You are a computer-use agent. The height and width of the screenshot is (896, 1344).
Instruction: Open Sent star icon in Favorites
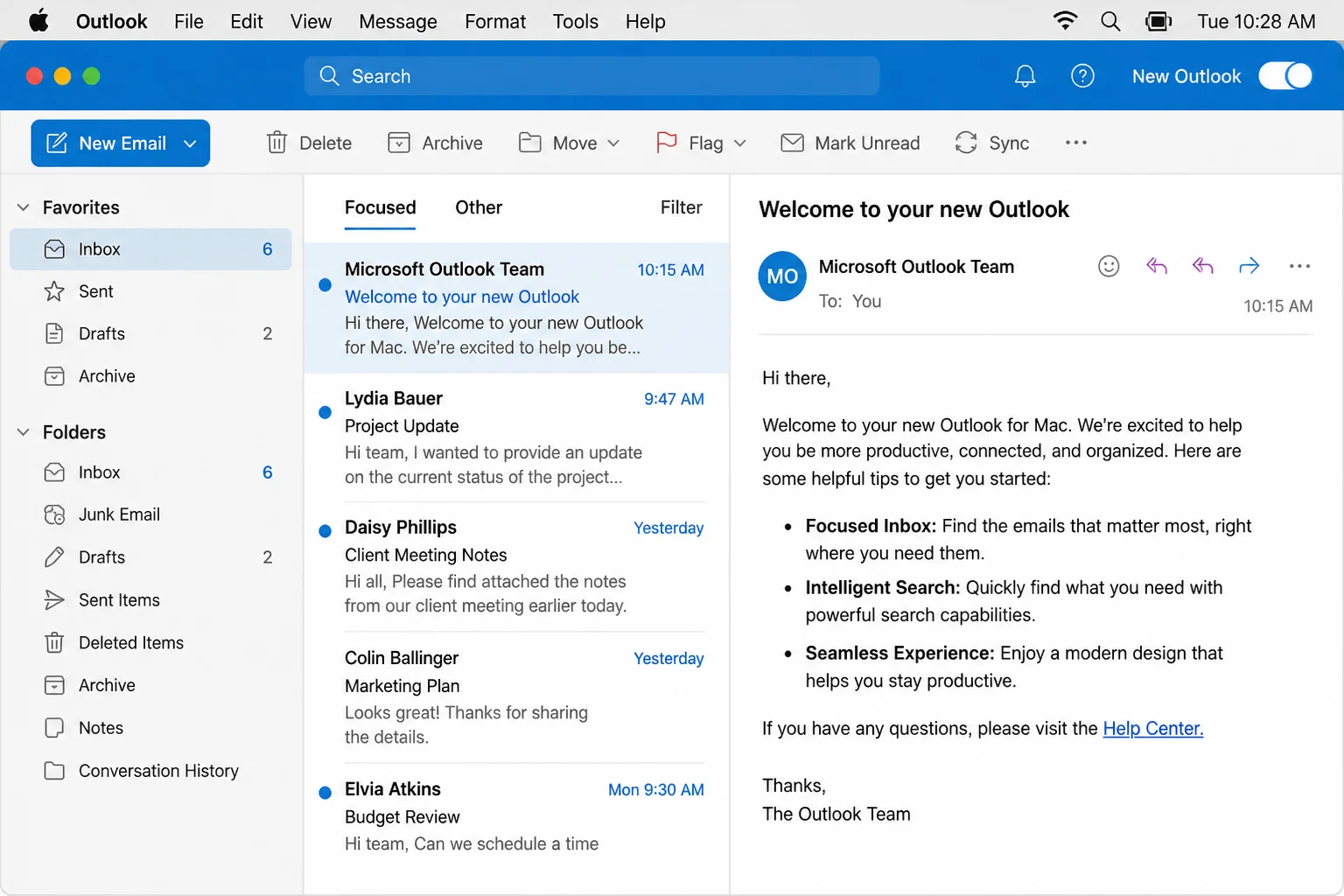(x=54, y=291)
